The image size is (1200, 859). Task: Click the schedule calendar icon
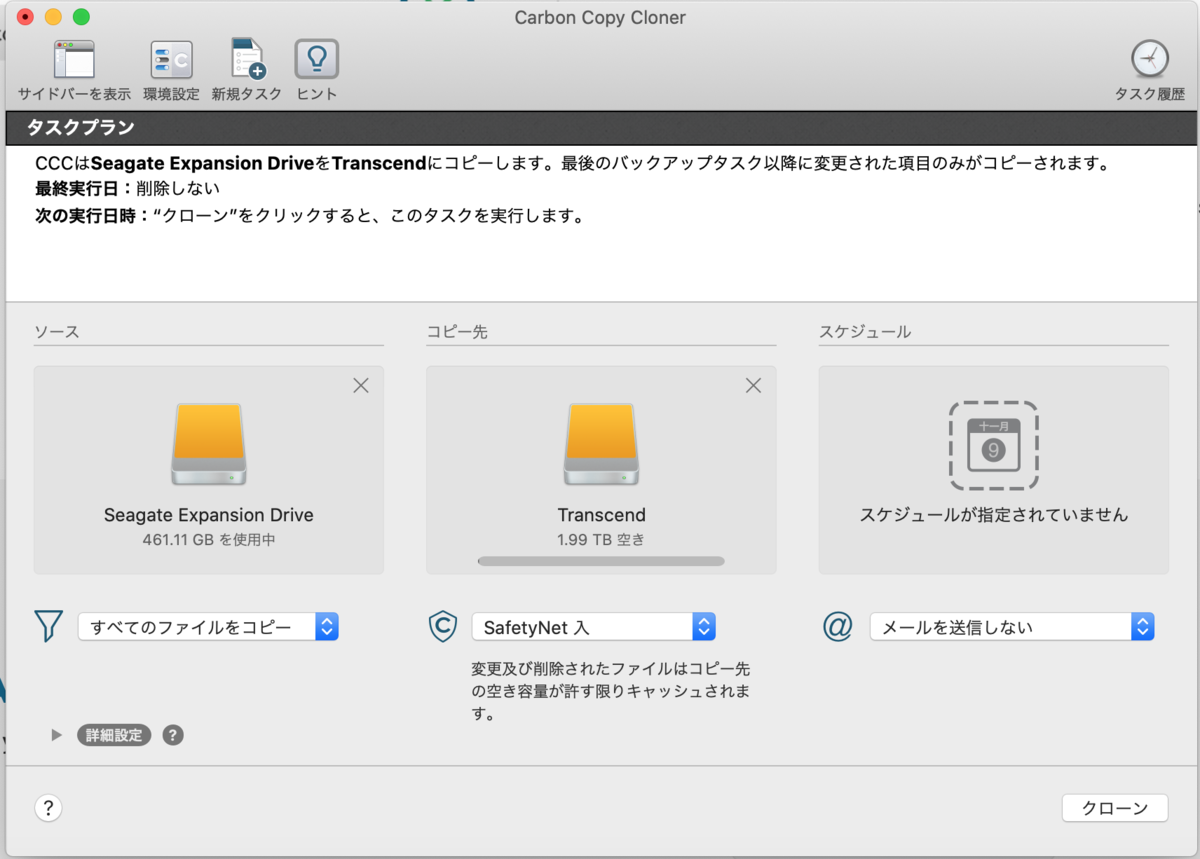tap(993, 446)
